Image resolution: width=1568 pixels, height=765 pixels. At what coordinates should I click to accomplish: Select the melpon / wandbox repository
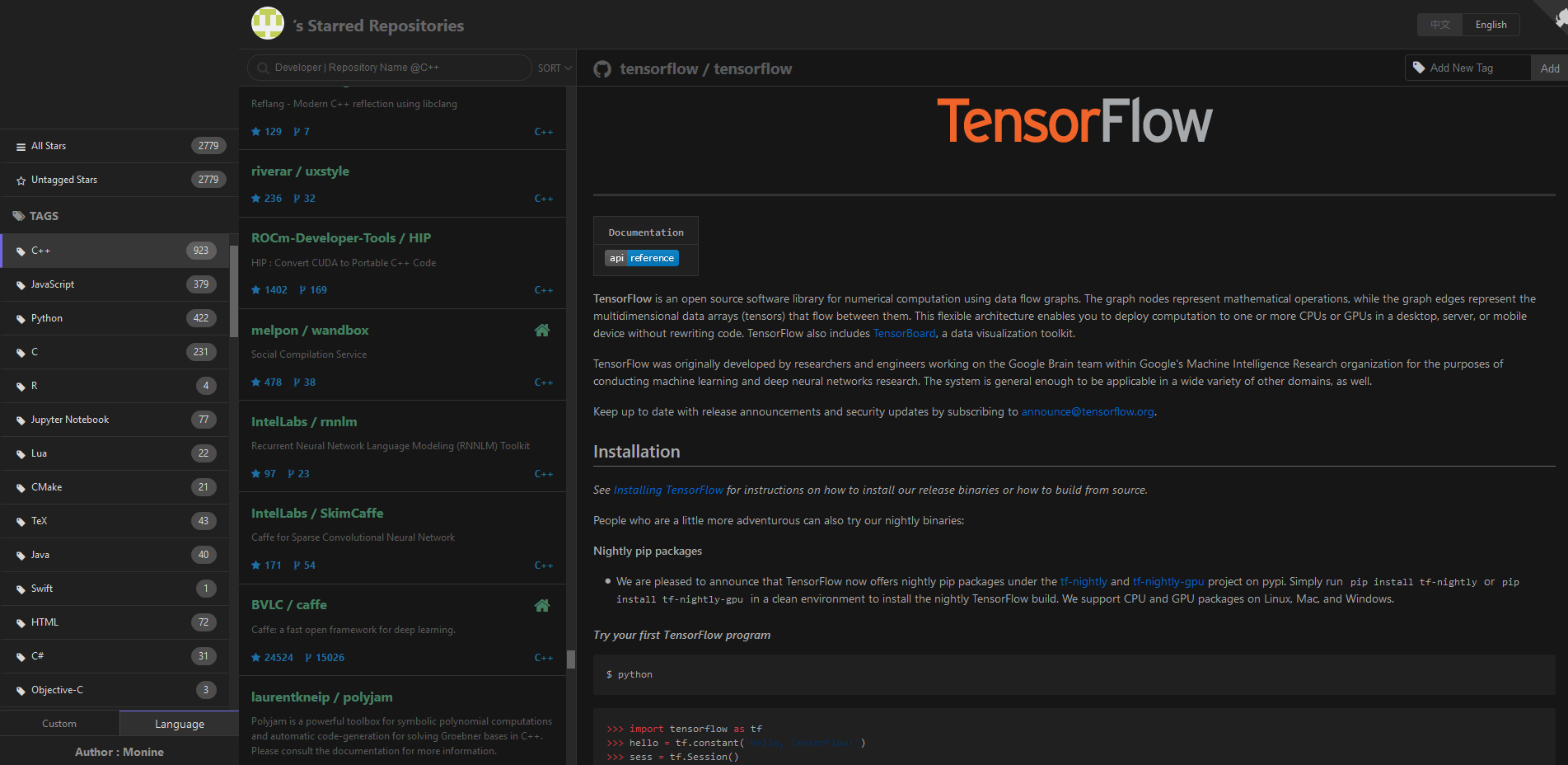[310, 331]
